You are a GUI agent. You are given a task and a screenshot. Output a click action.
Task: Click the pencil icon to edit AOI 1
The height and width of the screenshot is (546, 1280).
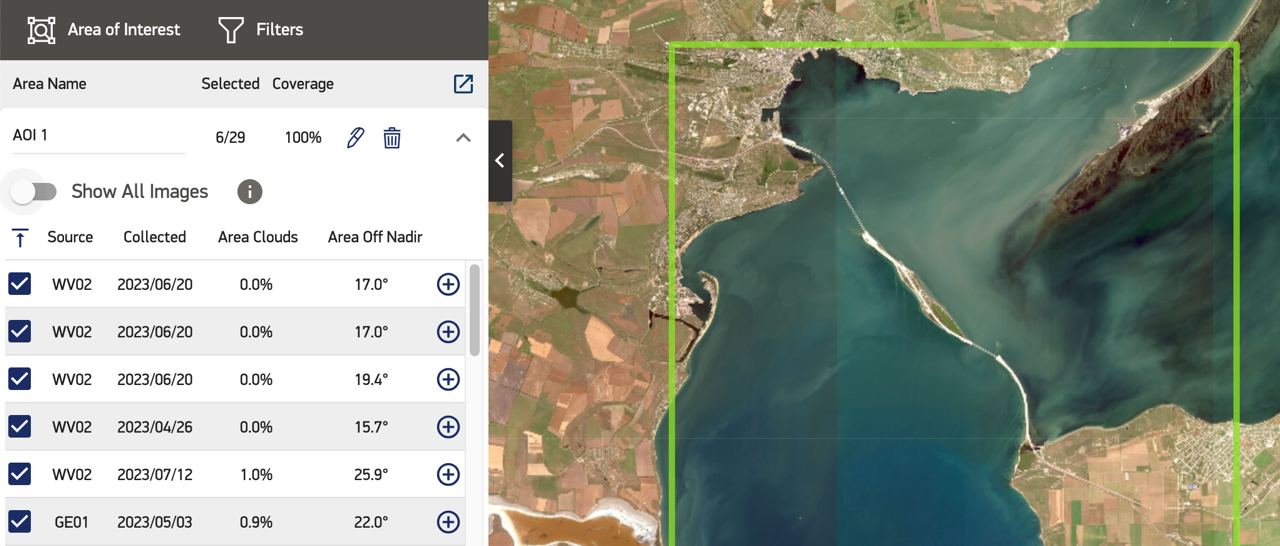point(355,138)
